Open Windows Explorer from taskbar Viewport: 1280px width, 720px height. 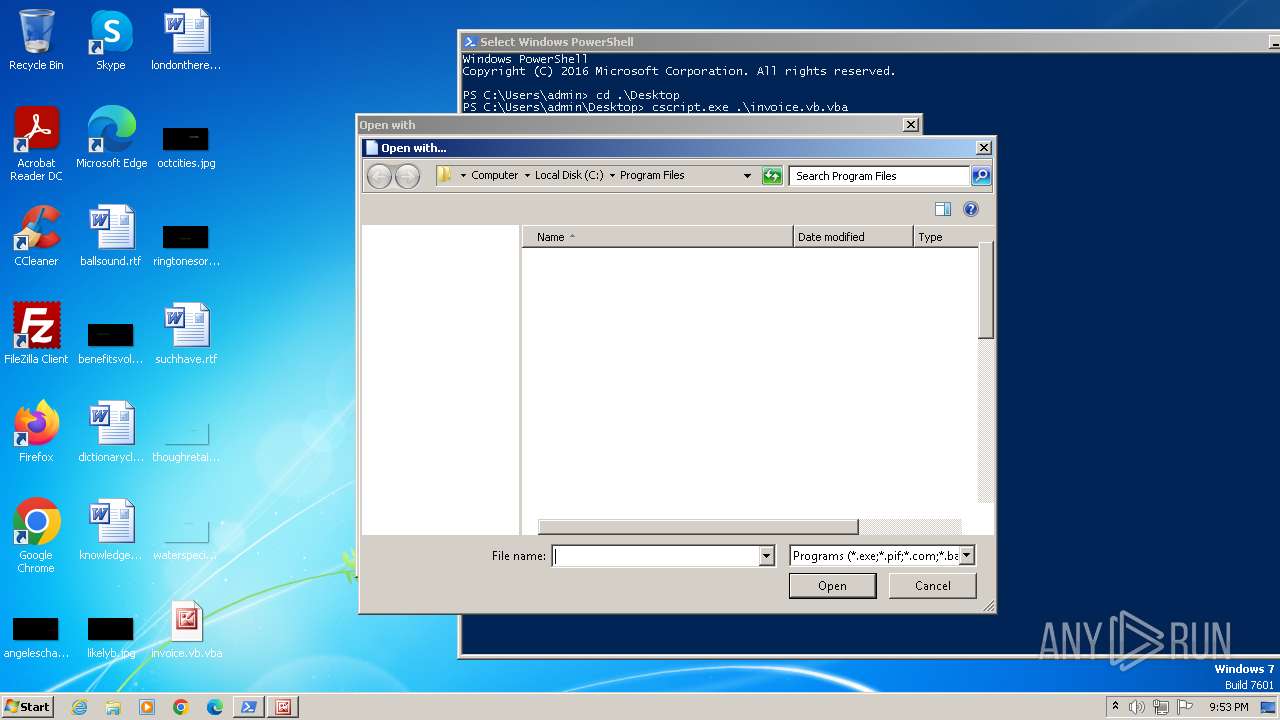pyautogui.click(x=113, y=707)
